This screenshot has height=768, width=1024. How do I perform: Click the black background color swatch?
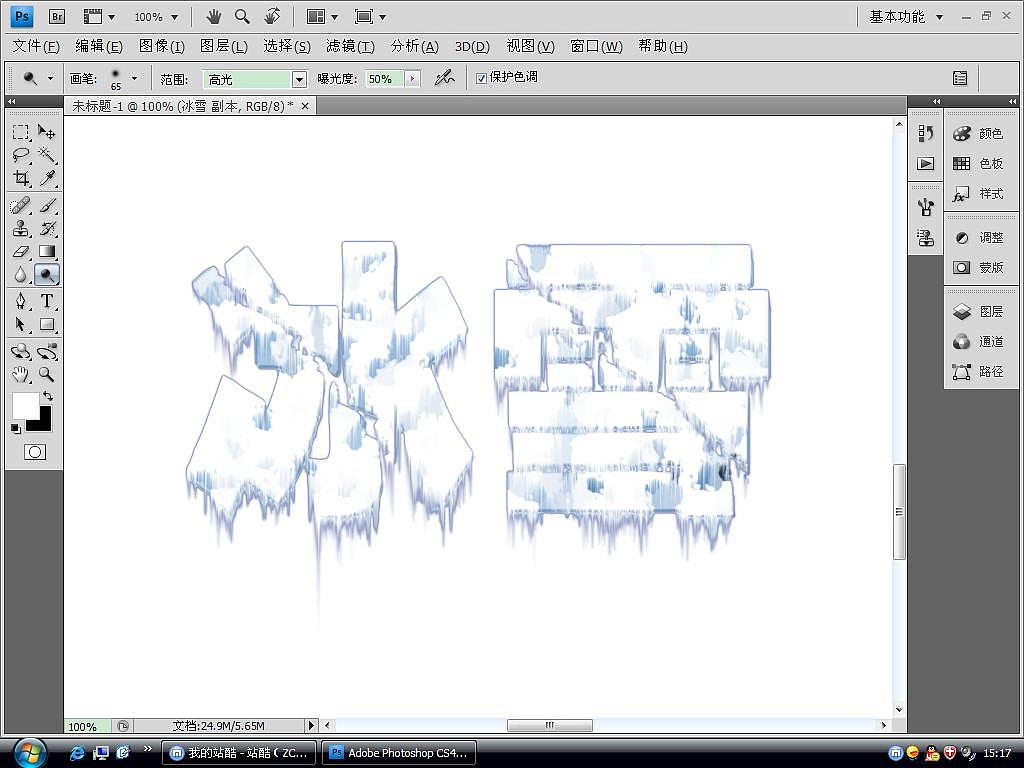click(x=44, y=422)
